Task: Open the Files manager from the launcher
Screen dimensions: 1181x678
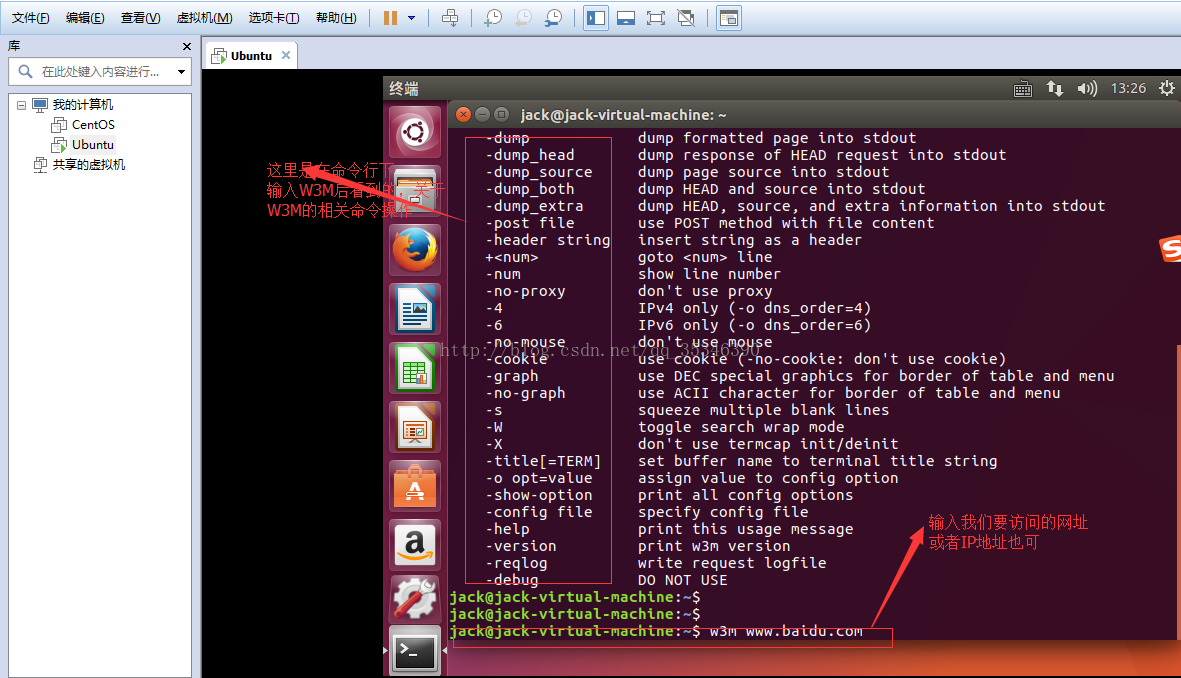Action: (414, 190)
